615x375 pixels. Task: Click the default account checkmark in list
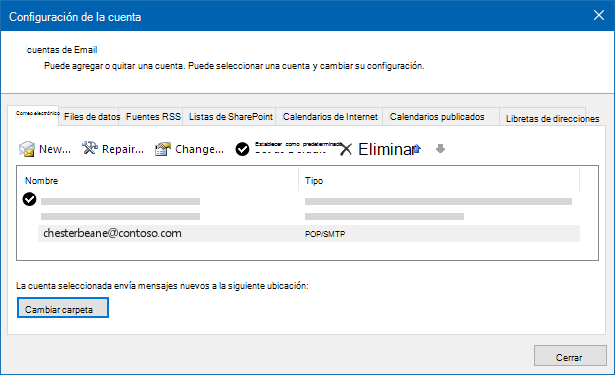(29, 199)
